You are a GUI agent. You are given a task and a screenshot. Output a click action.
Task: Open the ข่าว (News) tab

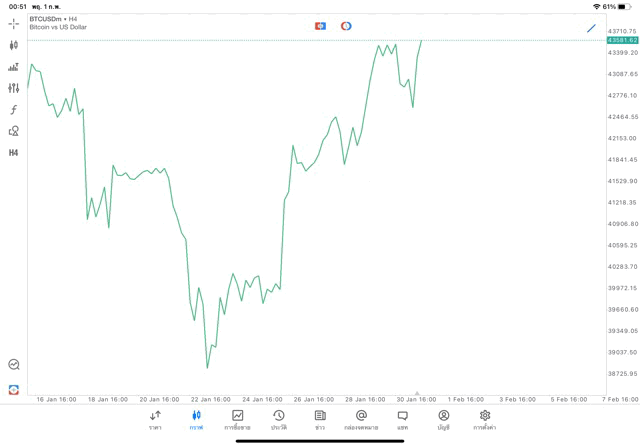tap(320, 419)
